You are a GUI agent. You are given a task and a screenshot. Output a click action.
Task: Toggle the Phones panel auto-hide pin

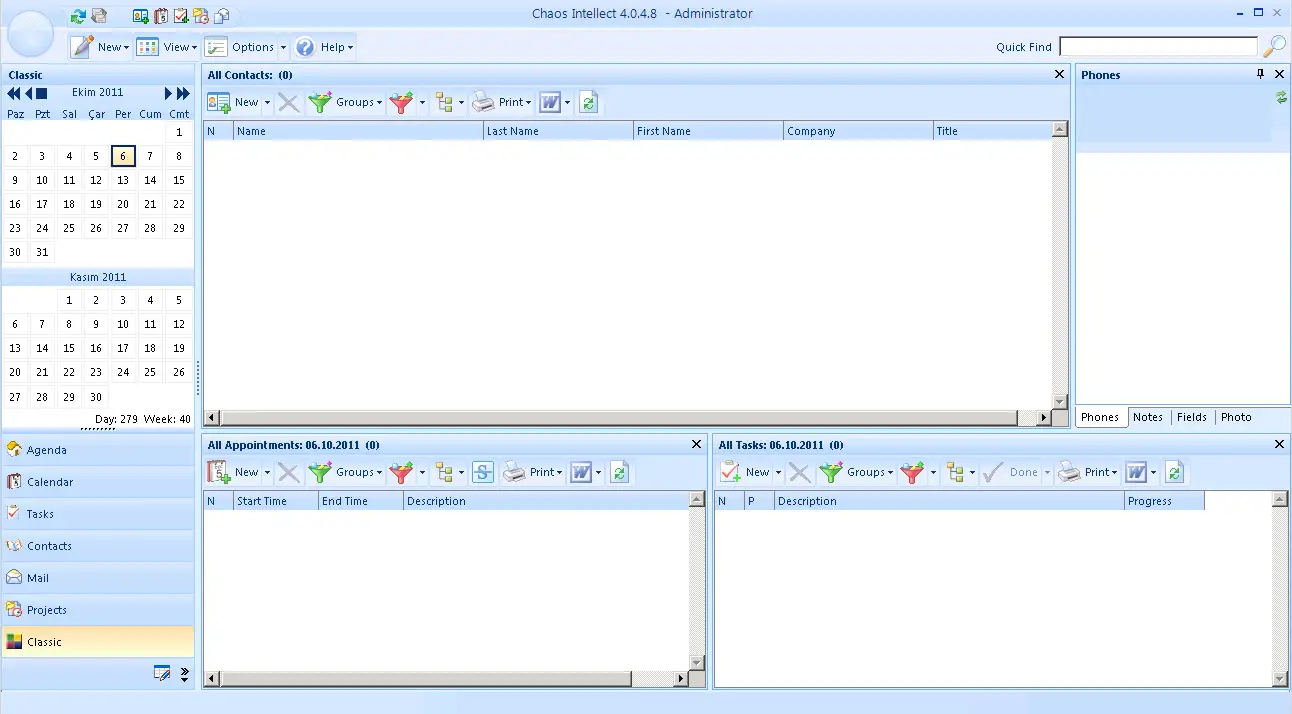[1261, 74]
